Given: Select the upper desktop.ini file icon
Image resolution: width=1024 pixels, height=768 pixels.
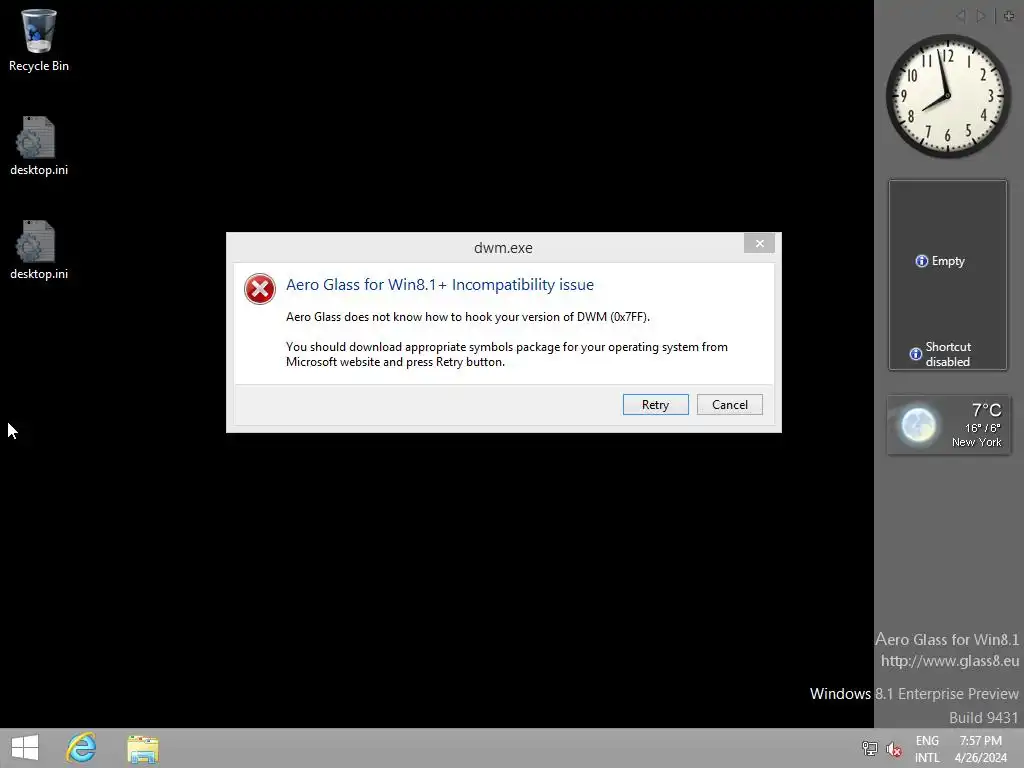Looking at the screenshot, I should pos(39,145).
